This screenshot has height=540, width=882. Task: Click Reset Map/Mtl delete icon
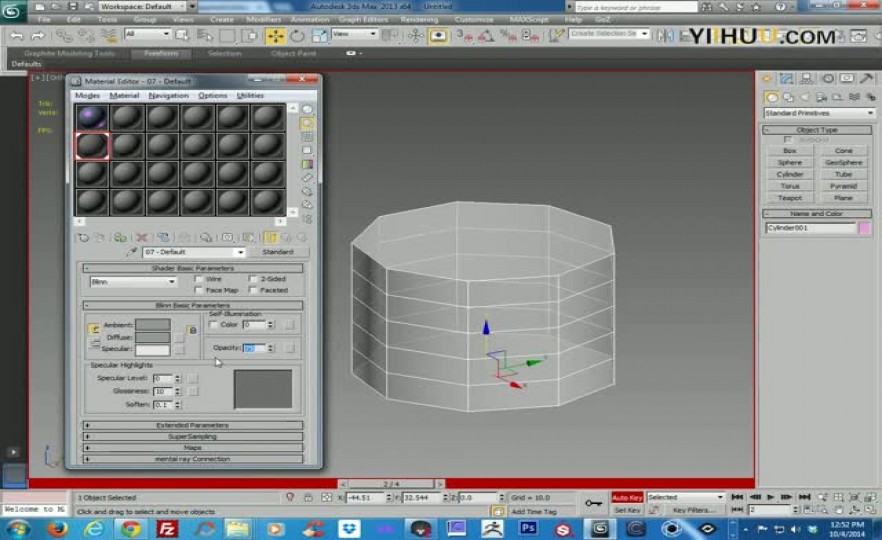(x=142, y=237)
